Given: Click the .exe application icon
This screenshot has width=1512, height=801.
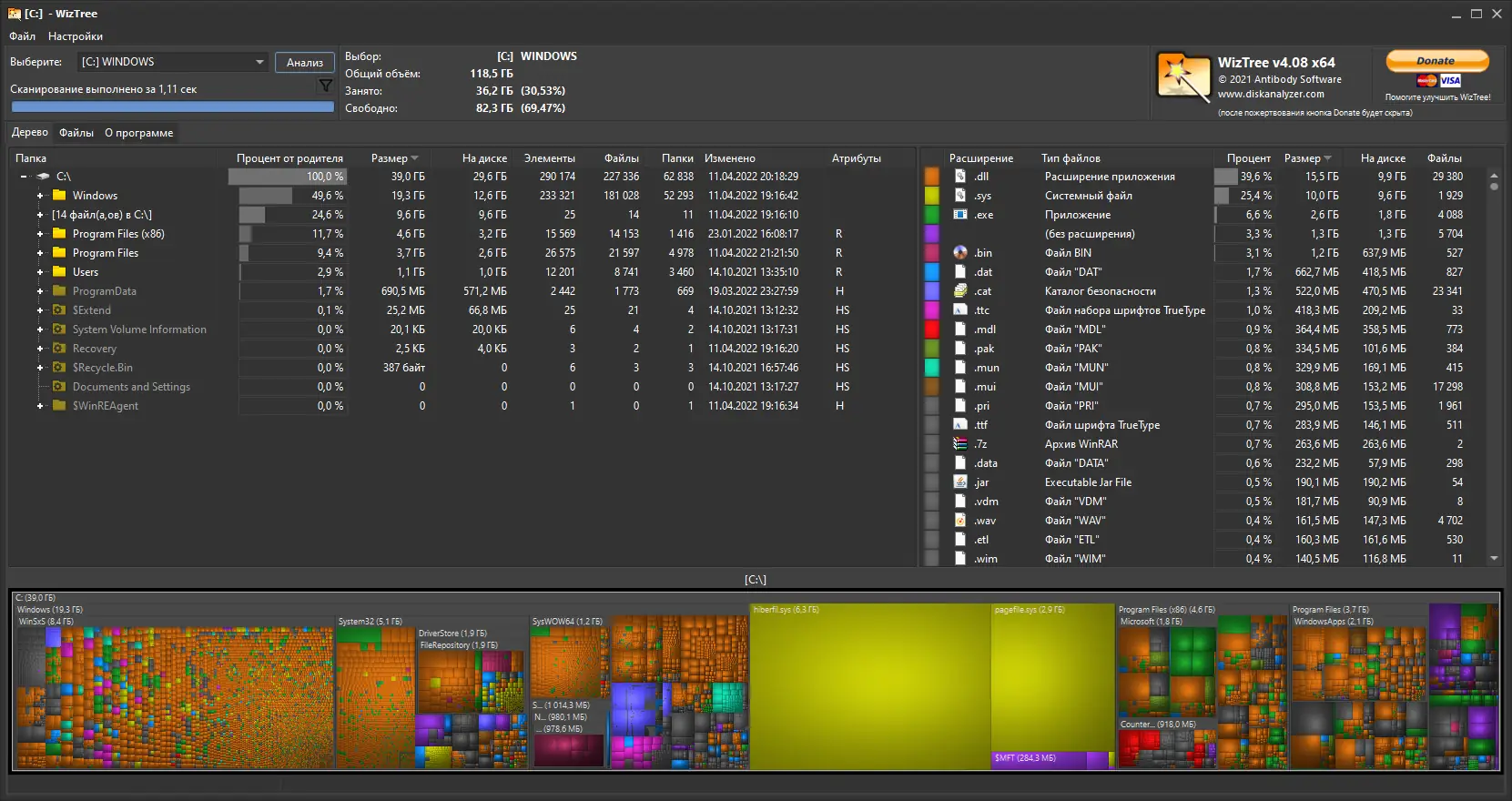Looking at the screenshot, I should click(x=959, y=215).
